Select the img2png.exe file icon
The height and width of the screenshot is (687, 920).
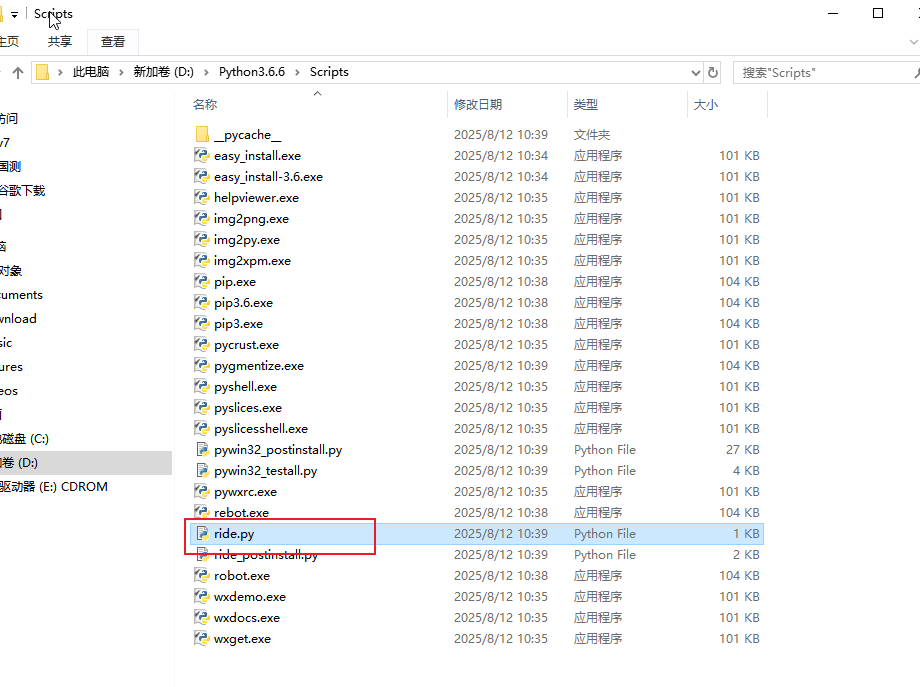tap(202, 219)
